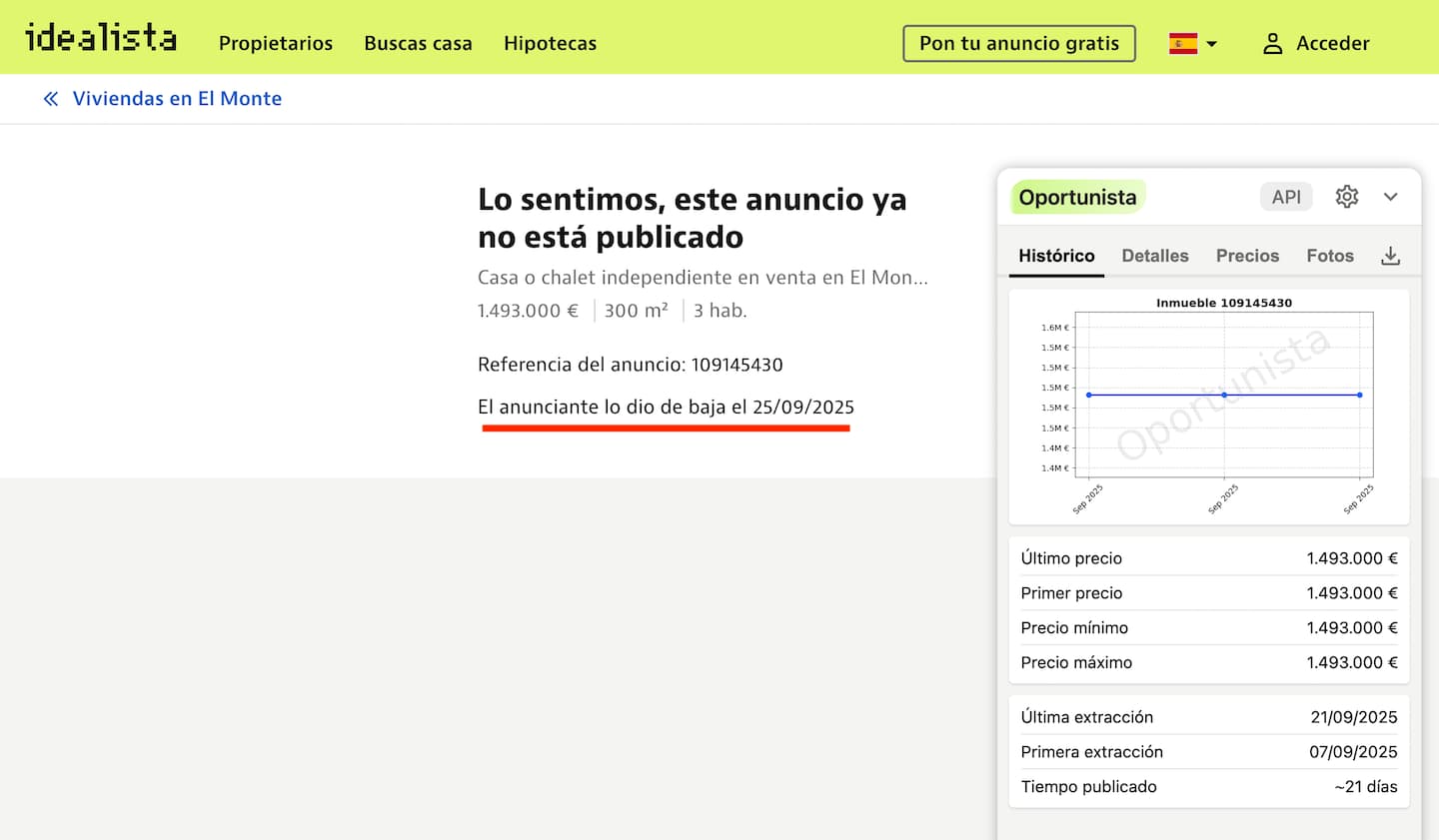This screenshot has width=1439, height=840.
Task: Click the API icon in Oportunista panel
Action: pos(1286,197)
